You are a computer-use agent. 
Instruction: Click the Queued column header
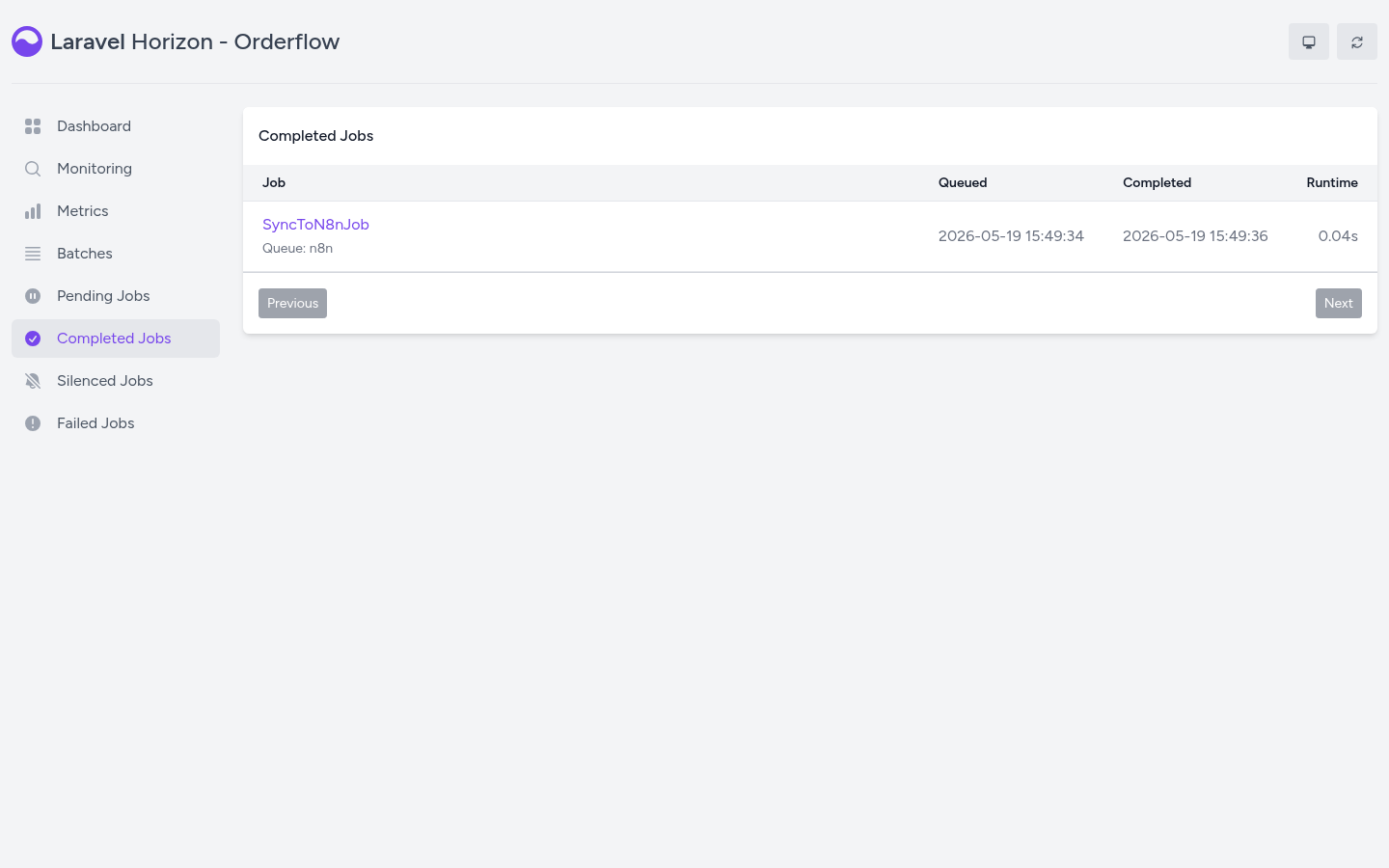click(x=963, y=182)
